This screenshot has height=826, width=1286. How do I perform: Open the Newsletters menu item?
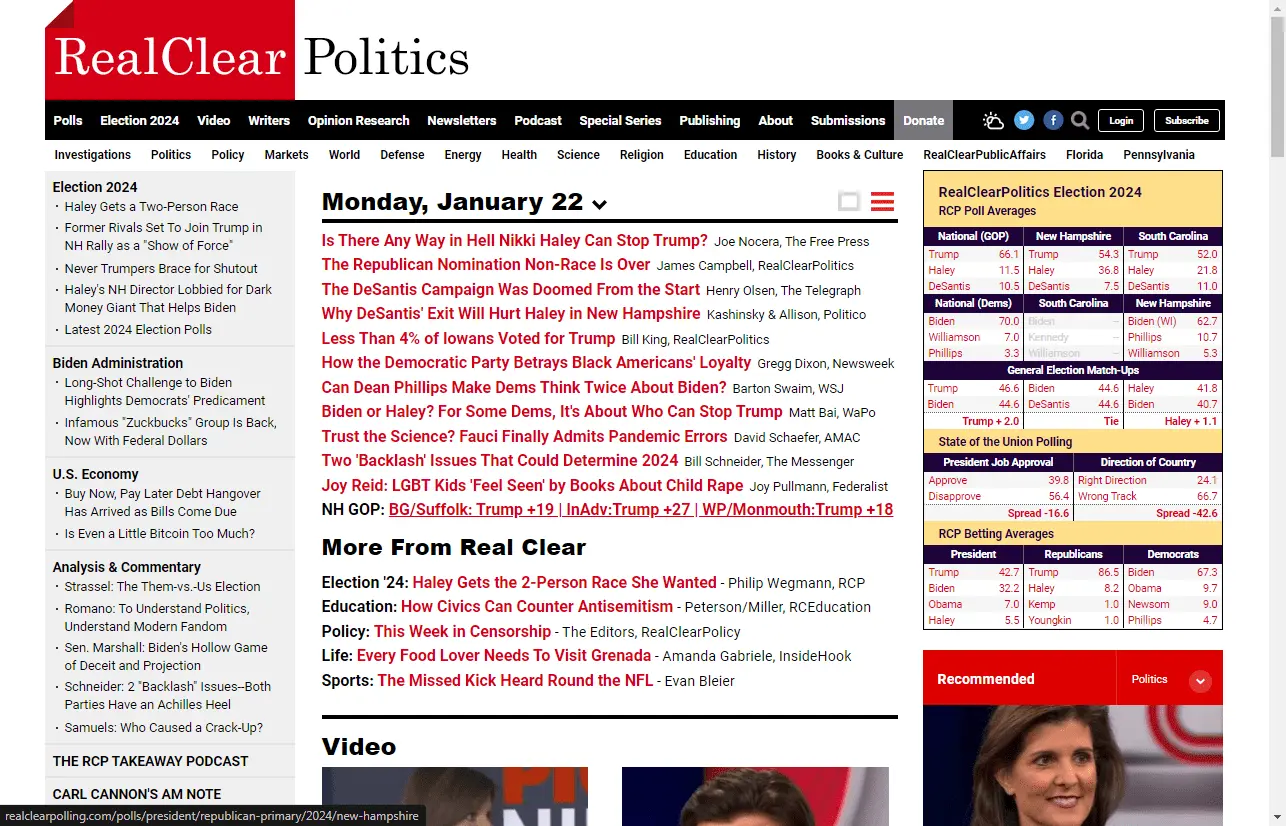(x=462, y=120)
